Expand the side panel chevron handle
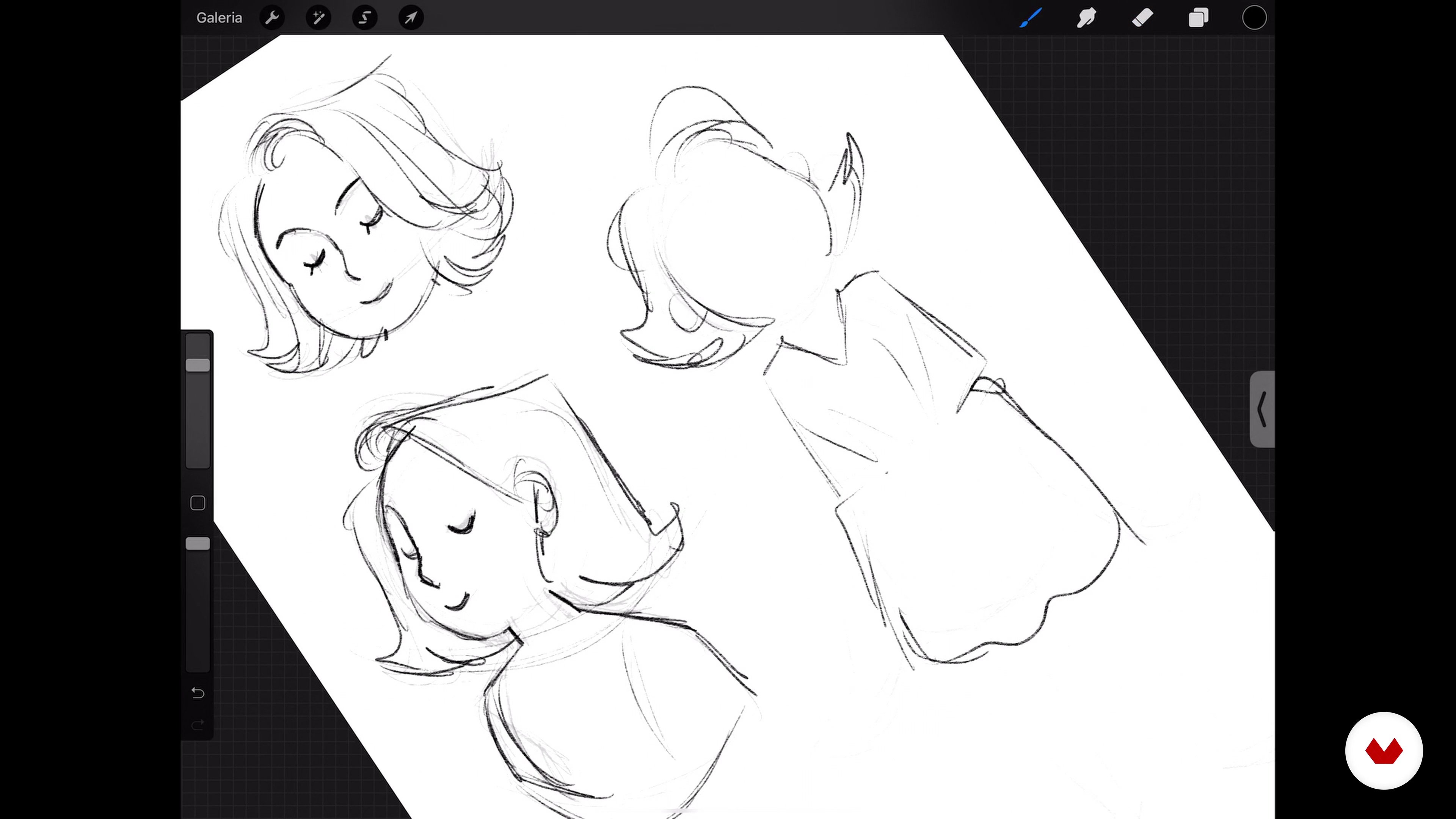The image size is (1456, 819). pos(1262,409)
